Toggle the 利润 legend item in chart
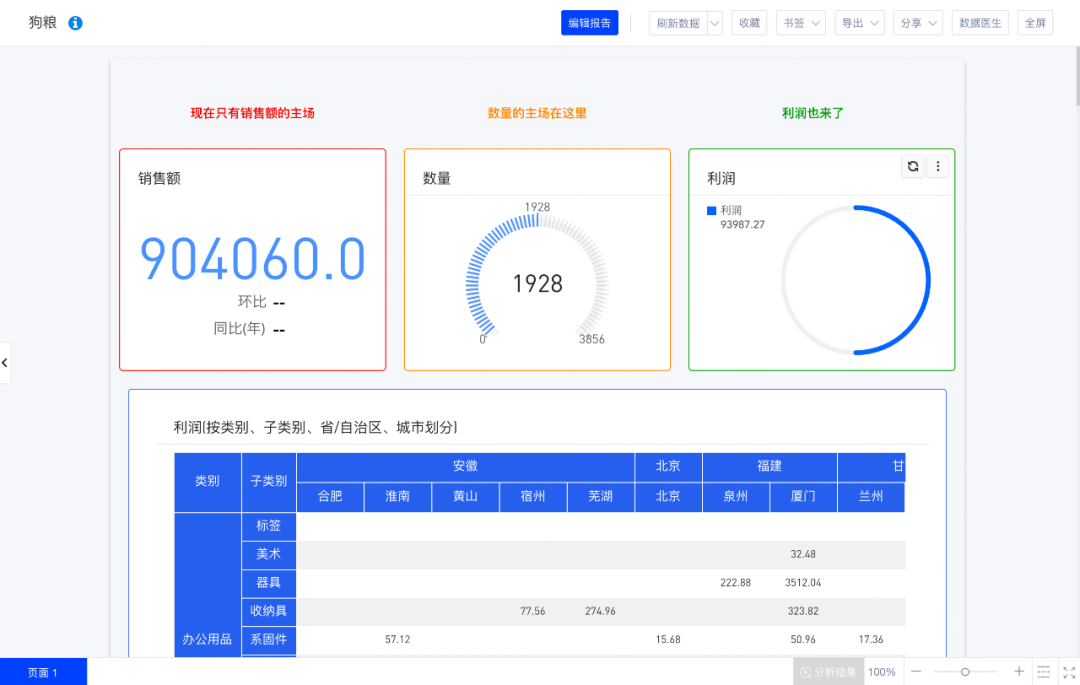1080x685 pixels. pyautogui.click(x=725, y=211)
